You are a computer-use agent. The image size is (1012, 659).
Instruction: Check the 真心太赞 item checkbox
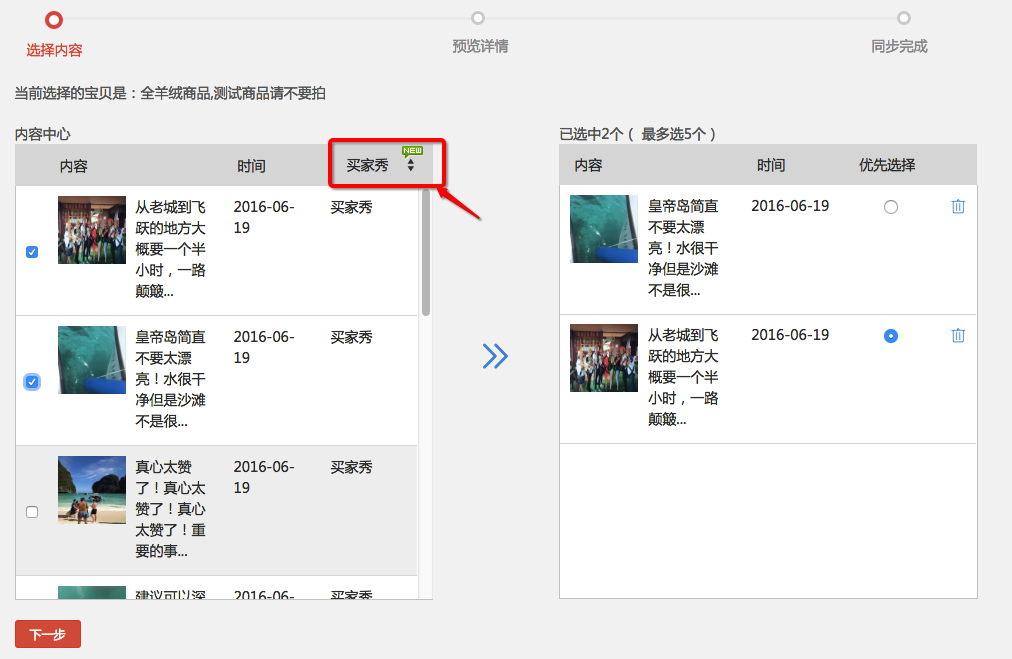(x=31, y=511)
